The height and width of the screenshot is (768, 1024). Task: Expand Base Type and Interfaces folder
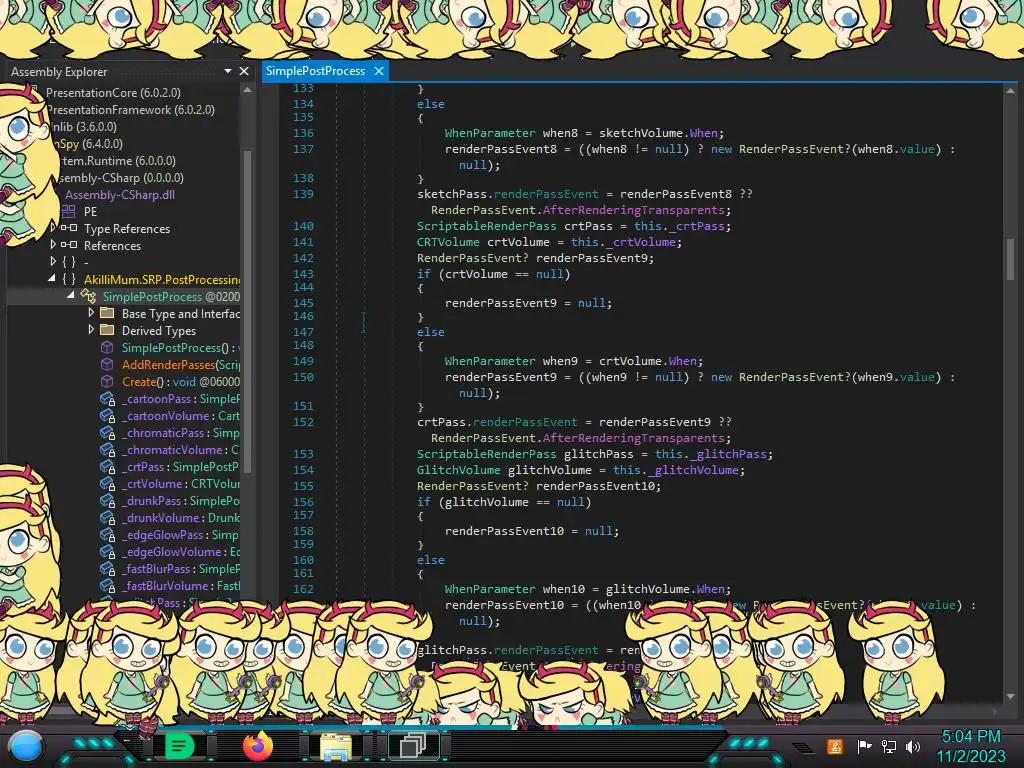(x=91, y=313)
